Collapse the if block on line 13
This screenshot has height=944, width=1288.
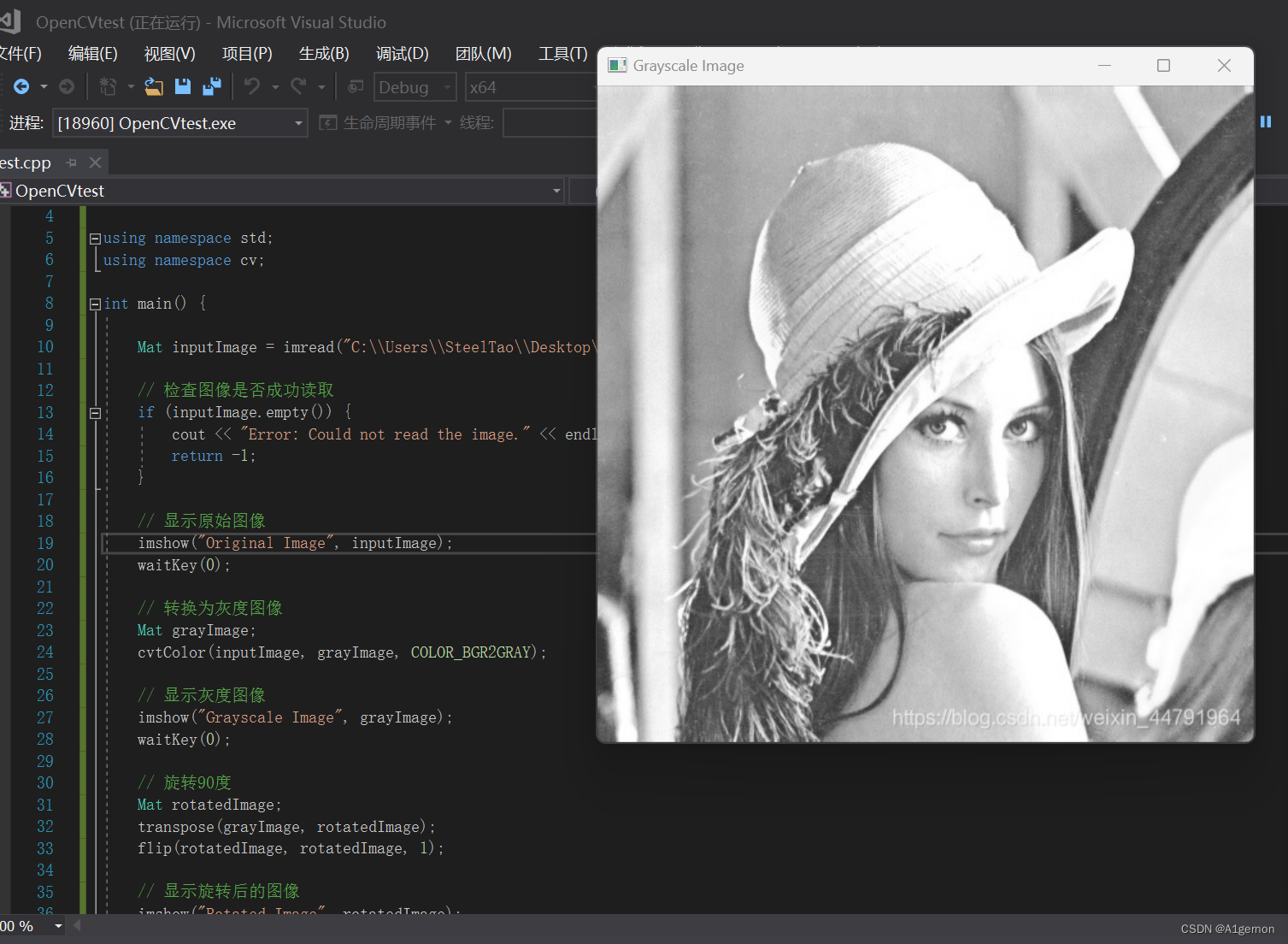(96, 413)
